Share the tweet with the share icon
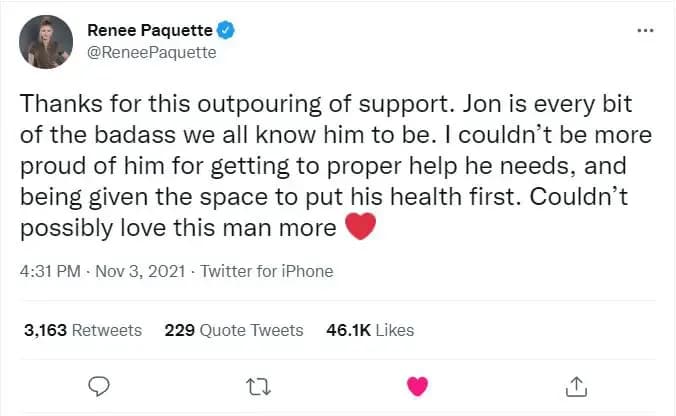 pyautogui.click(x=576, y=384)
